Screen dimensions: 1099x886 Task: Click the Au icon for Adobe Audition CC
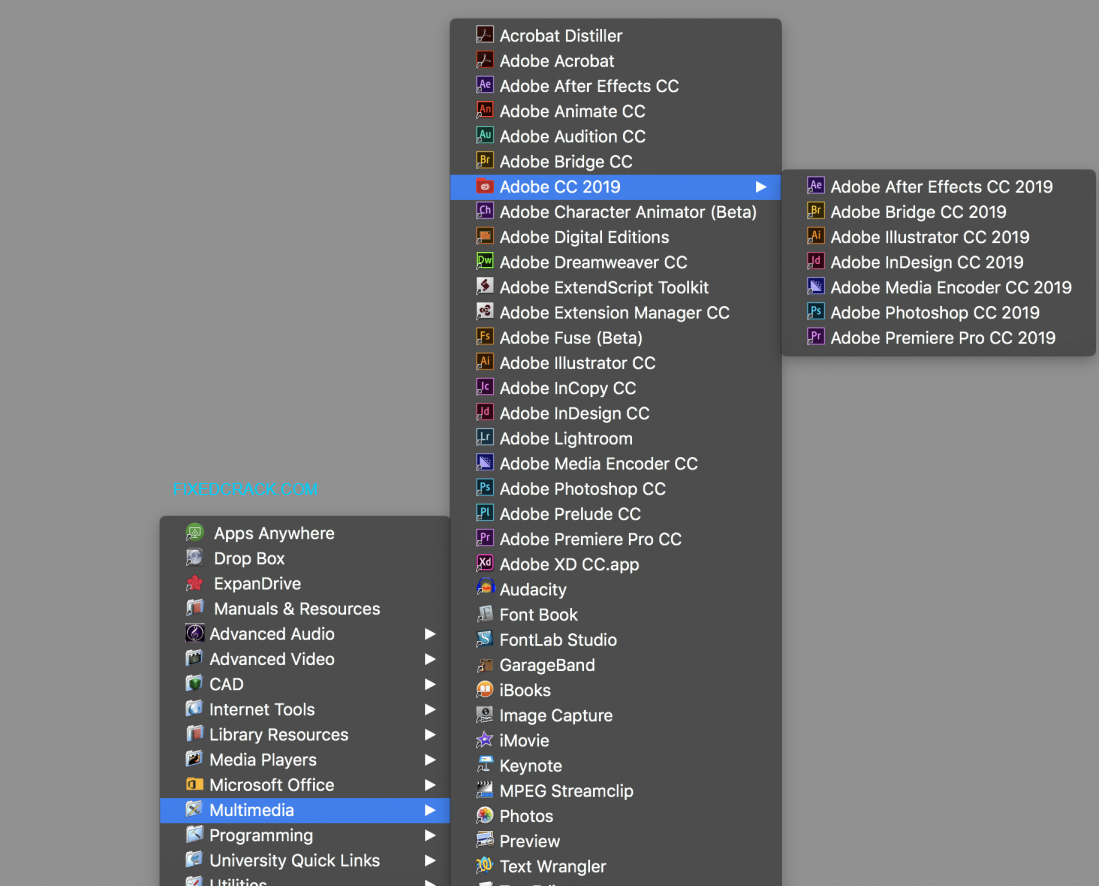click(484, 135)
